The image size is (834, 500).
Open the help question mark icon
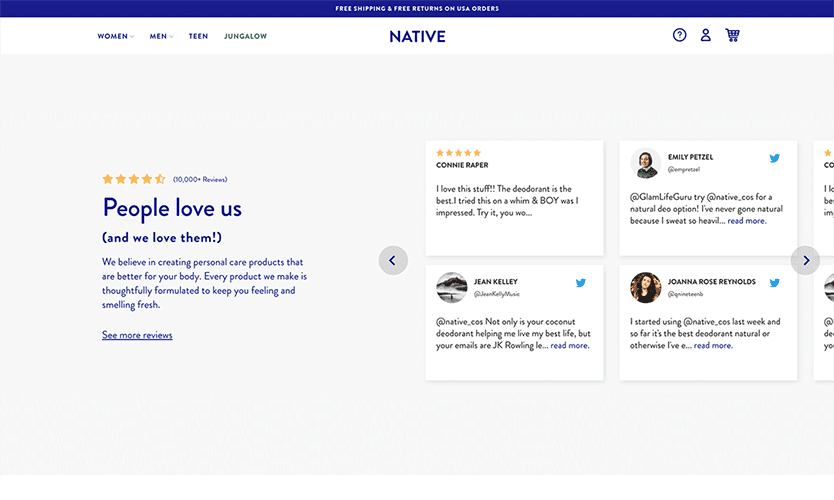click(679, 35)
